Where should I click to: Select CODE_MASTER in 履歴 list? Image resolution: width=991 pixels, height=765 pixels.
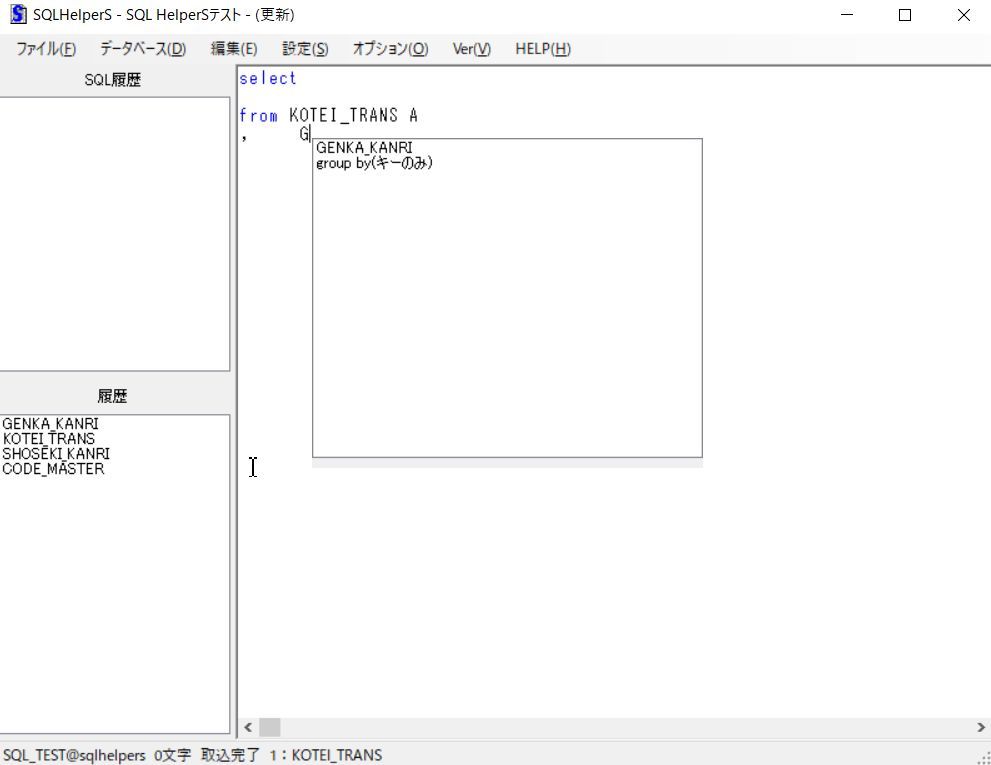(x=54, y=469)
